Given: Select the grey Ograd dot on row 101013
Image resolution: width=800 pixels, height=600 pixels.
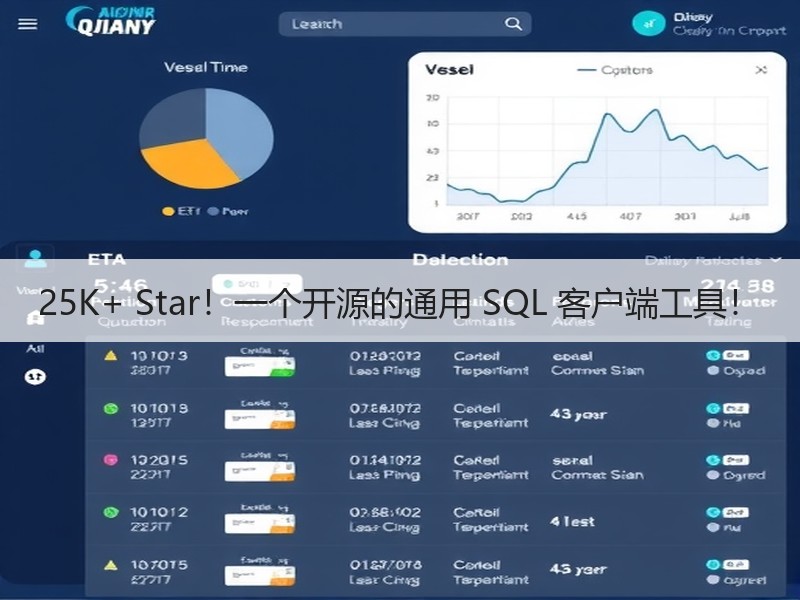Looking at the screenshot, I should click(x=713, y=371).
